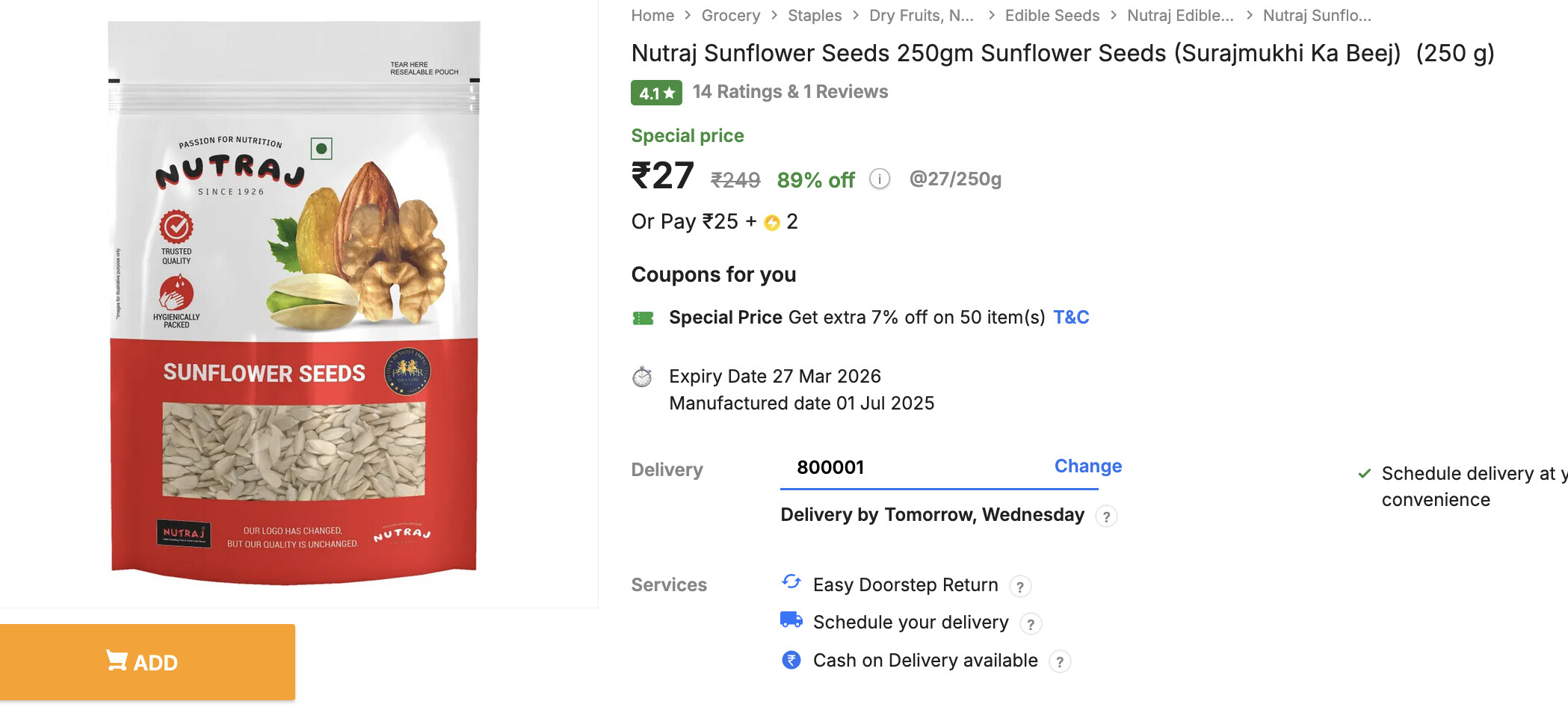Open the Edible Seeds breadcrumb
Viewport: 1568px width, 707px height.
(x=1052, y=16)
